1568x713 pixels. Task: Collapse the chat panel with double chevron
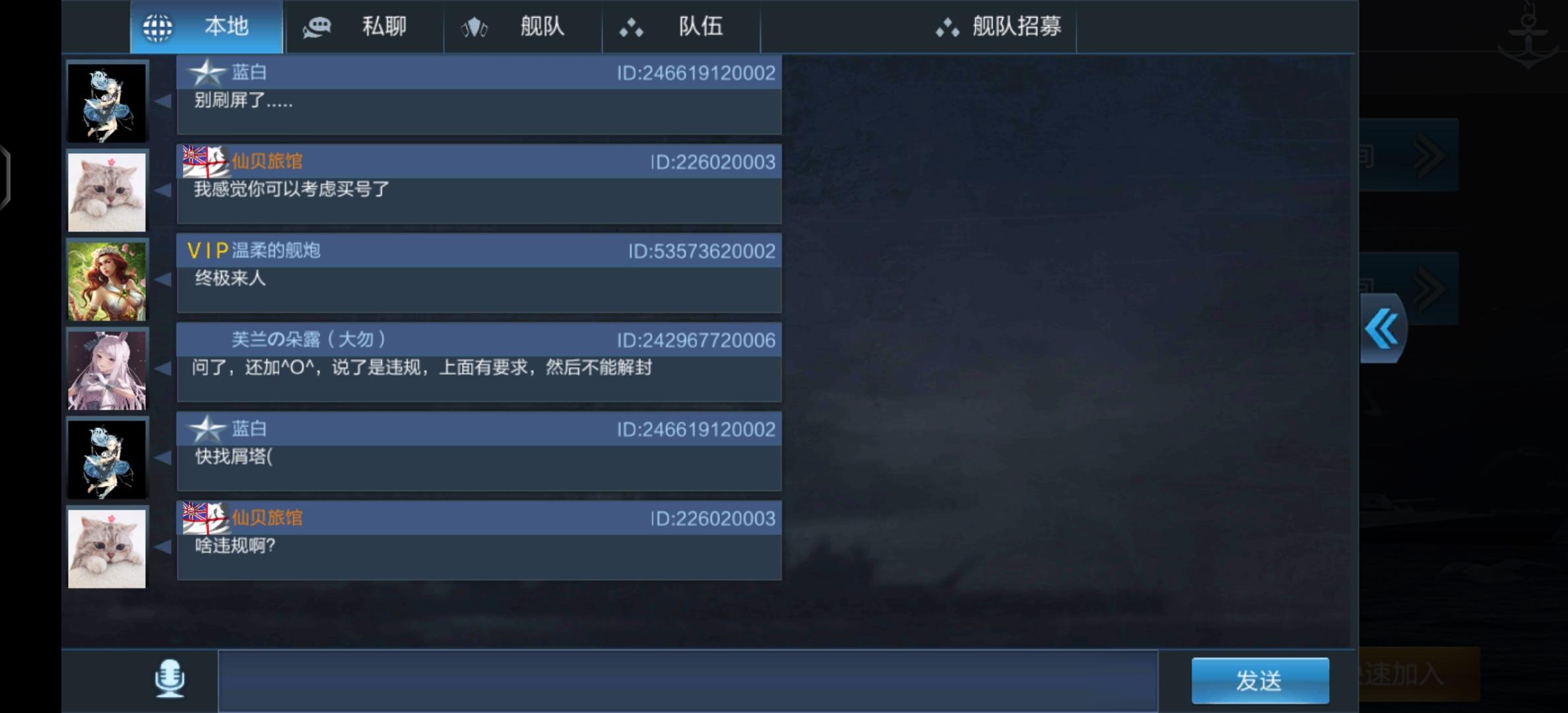1383,328
